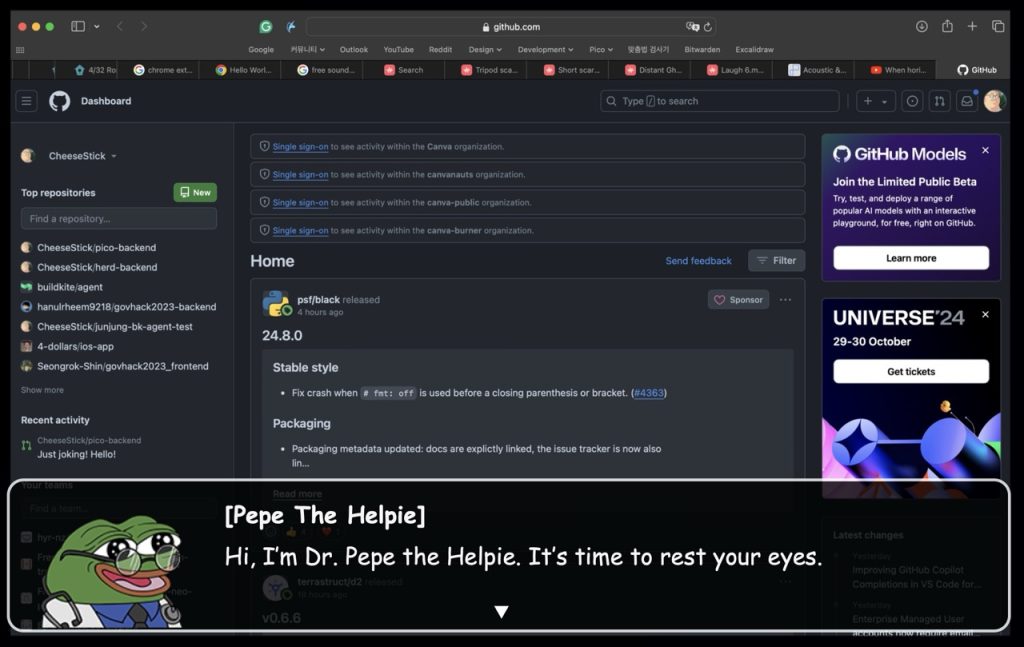This screenshot has height=647, width=1024.
Task: Click the Find a repository field
Action: (x=119, y=219)
